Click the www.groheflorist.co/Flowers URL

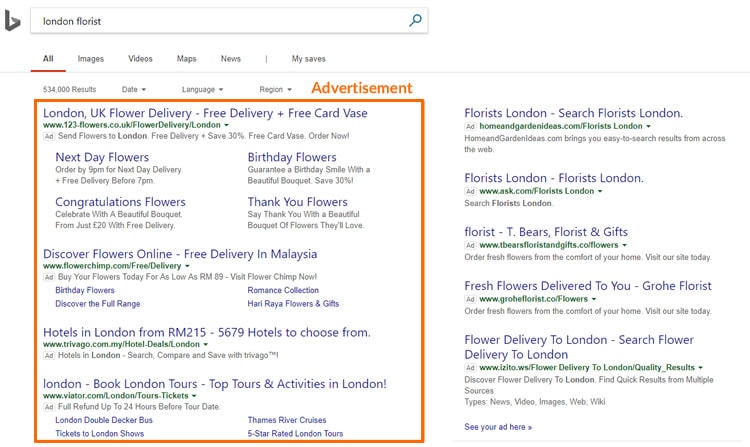534,299
